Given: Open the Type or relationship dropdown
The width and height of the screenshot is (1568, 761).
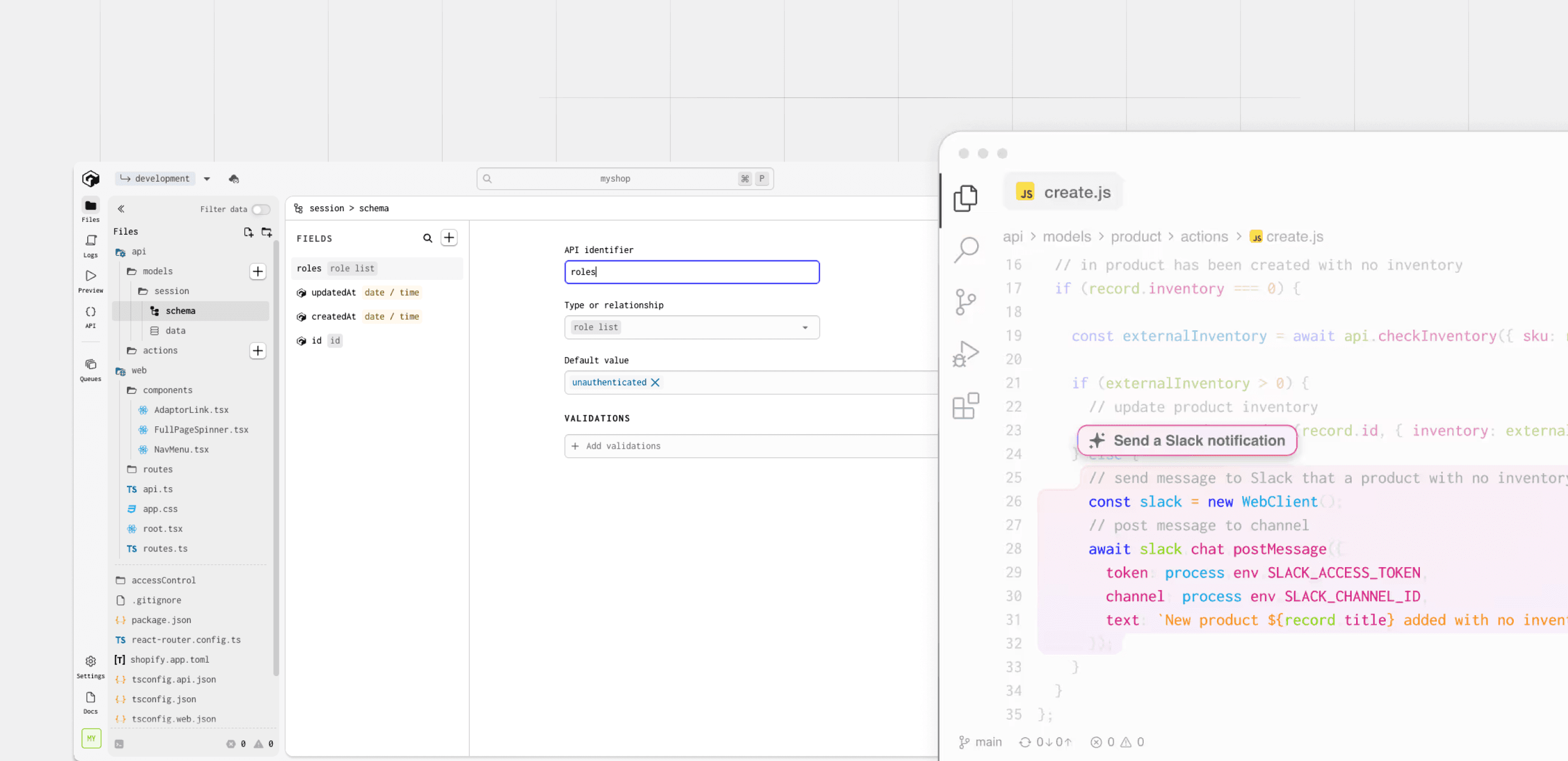Looking at the screenshot, I should [691, 327].
